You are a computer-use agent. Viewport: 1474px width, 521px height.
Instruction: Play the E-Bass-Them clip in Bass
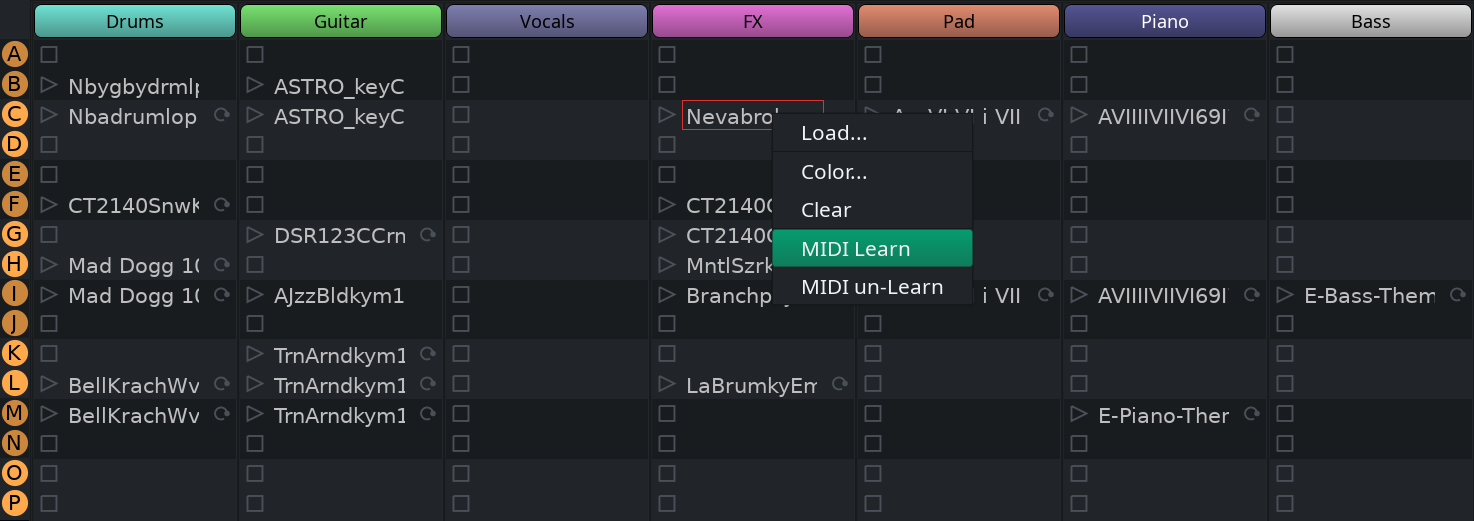[x=1284, y=295]
